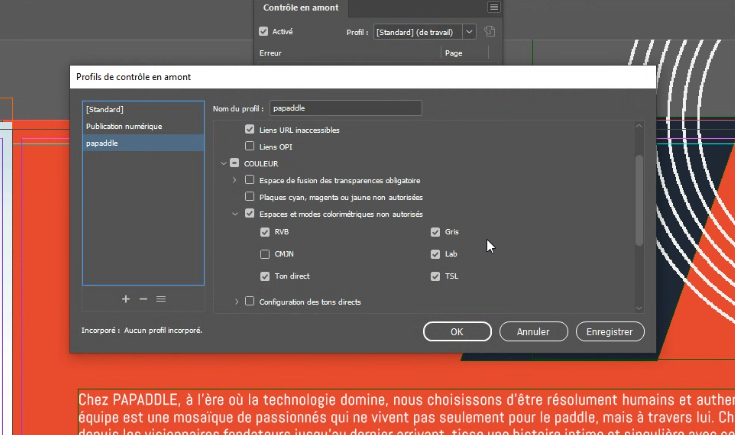
Task: Toggle the COULEUR category checkbox
Action: coord(234,162)
